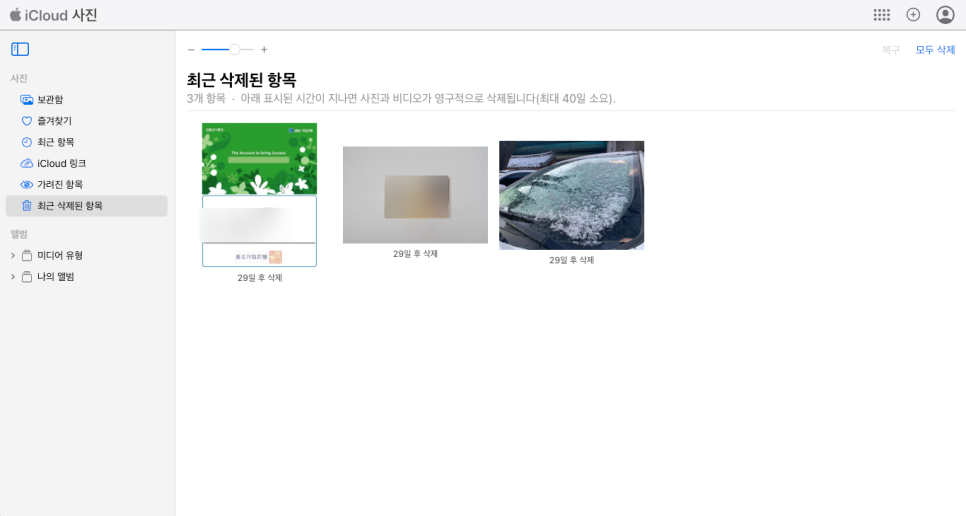Image resolution: width=966 pixels, height=516 pixels.
Task: Click 29일 후 삭제 under card photo
Action: pyautogui.click(x=415, y=254)
